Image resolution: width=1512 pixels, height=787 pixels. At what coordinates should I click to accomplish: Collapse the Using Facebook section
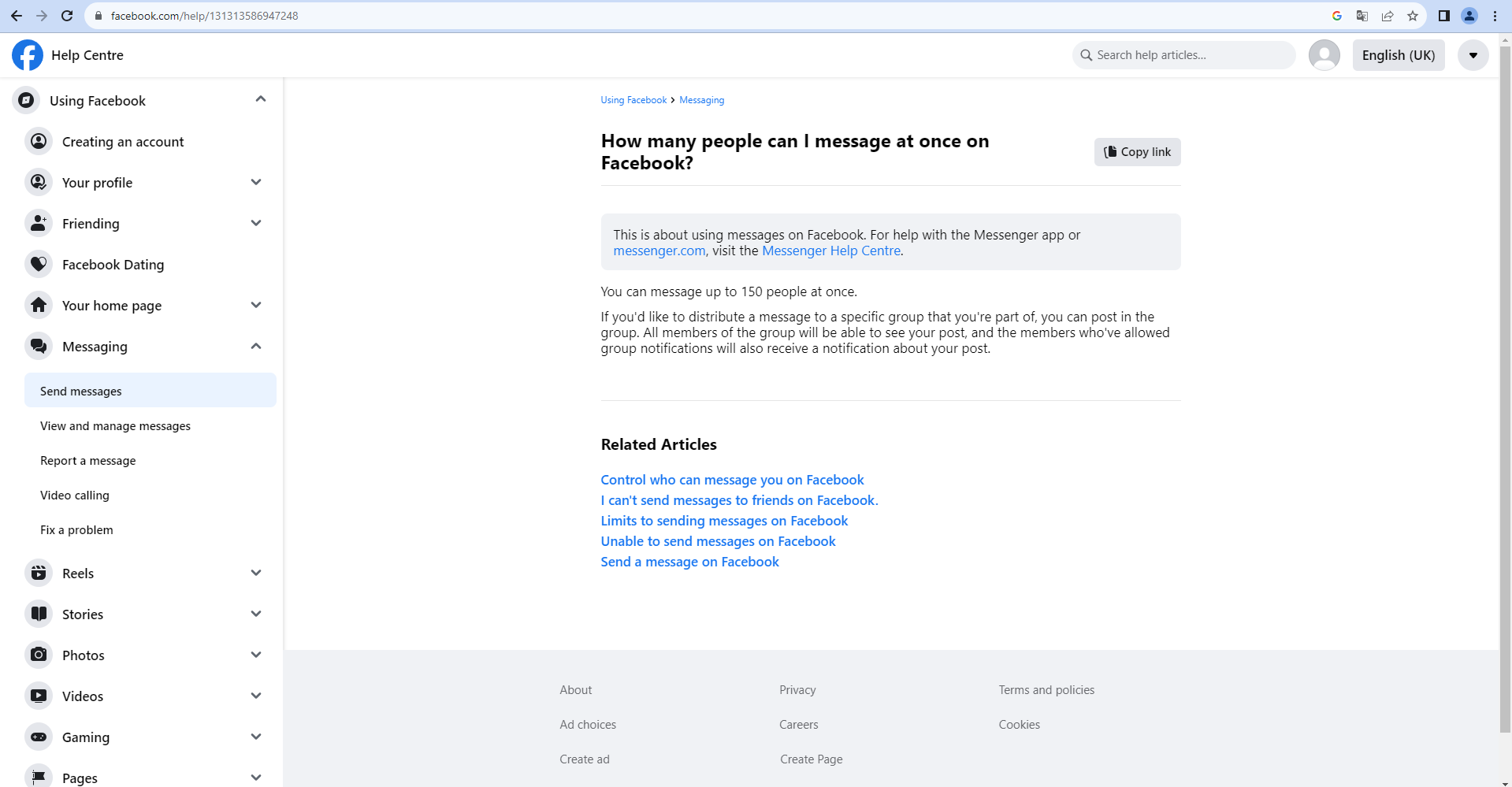[261, 99]
